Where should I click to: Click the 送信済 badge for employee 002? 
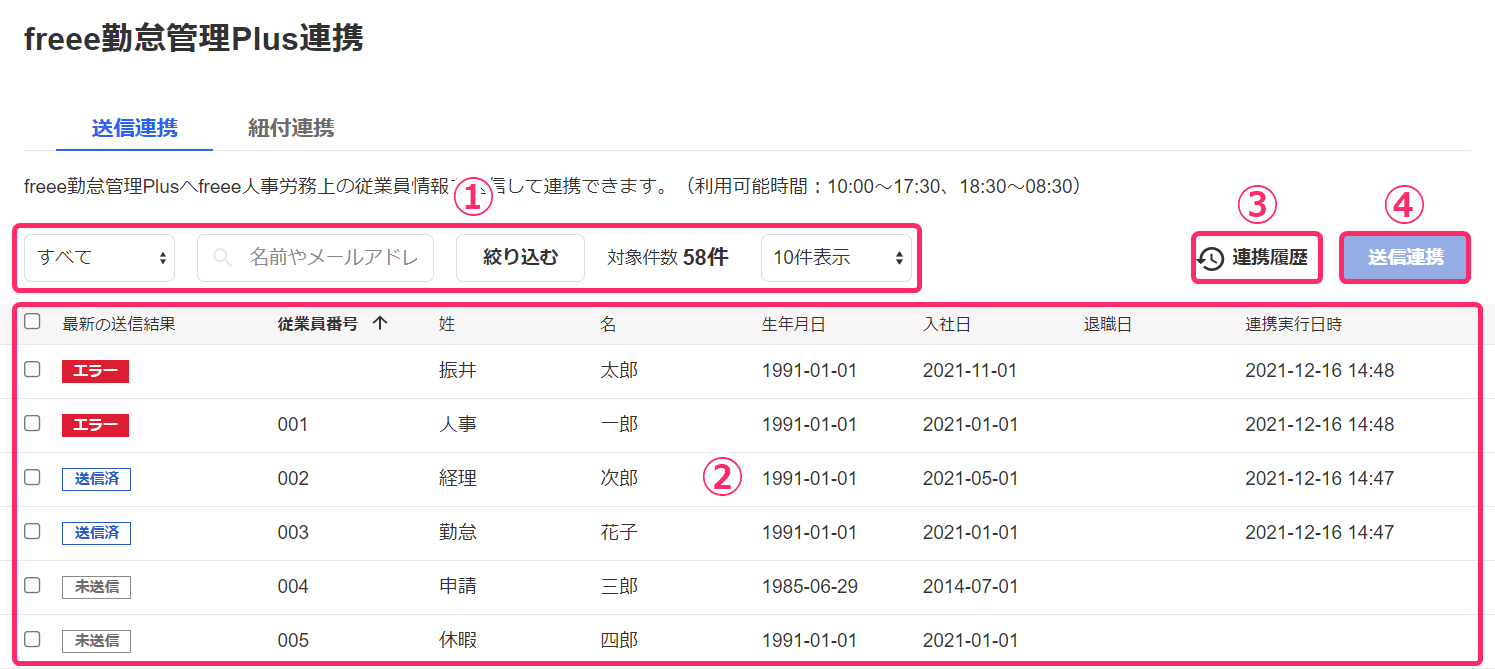[96, 479]
